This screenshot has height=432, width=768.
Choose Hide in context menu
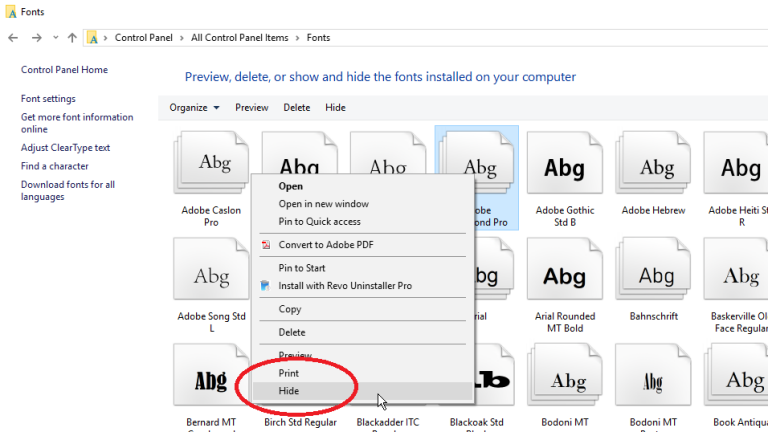pyautogui.click(x=363, y=391)
